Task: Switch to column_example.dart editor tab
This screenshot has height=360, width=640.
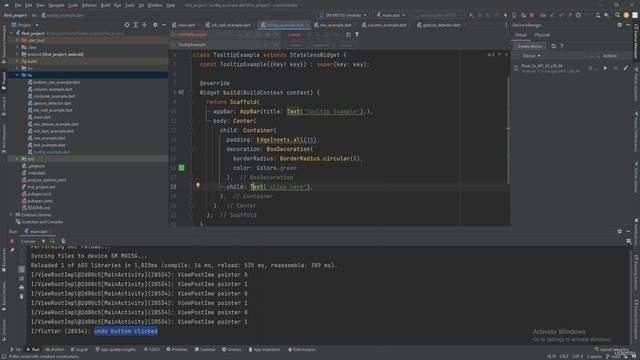Action: [386, 25]
